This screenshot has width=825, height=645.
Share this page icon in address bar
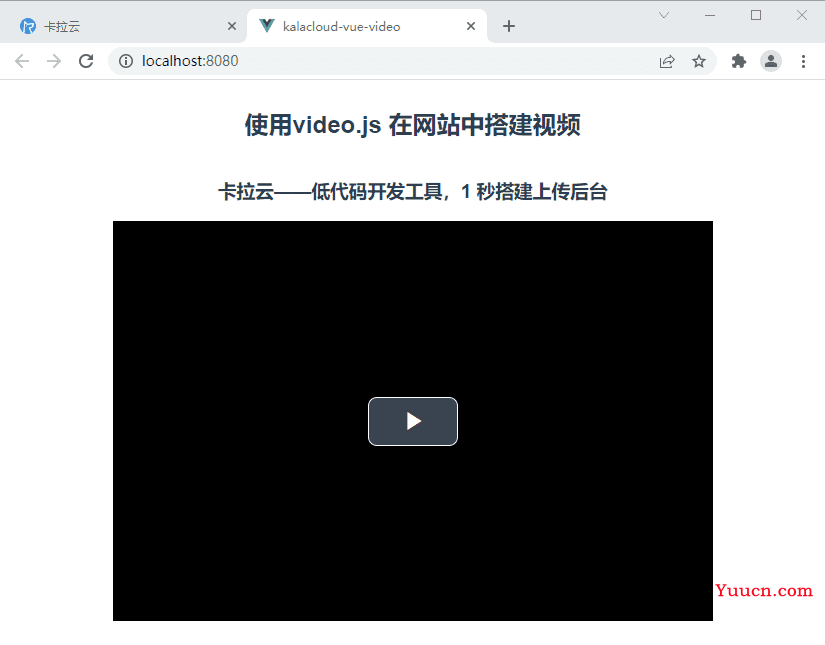point(667,62)
